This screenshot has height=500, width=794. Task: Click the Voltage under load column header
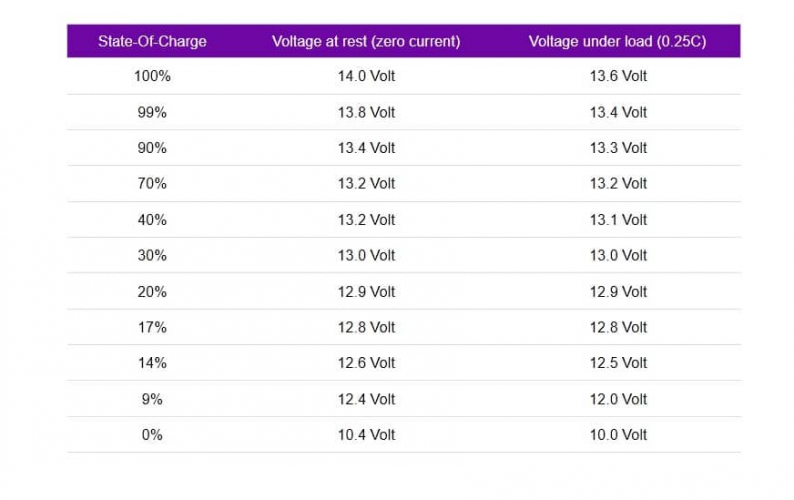[x=617, y=41]
